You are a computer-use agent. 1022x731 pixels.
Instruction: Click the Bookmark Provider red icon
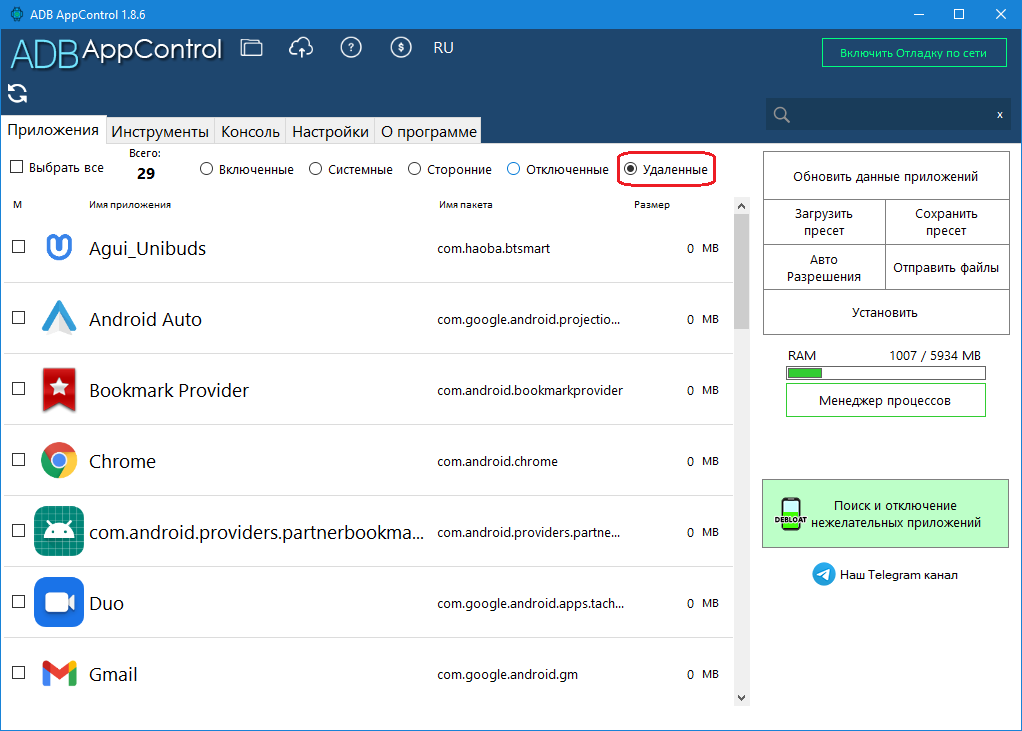point(59,390)
